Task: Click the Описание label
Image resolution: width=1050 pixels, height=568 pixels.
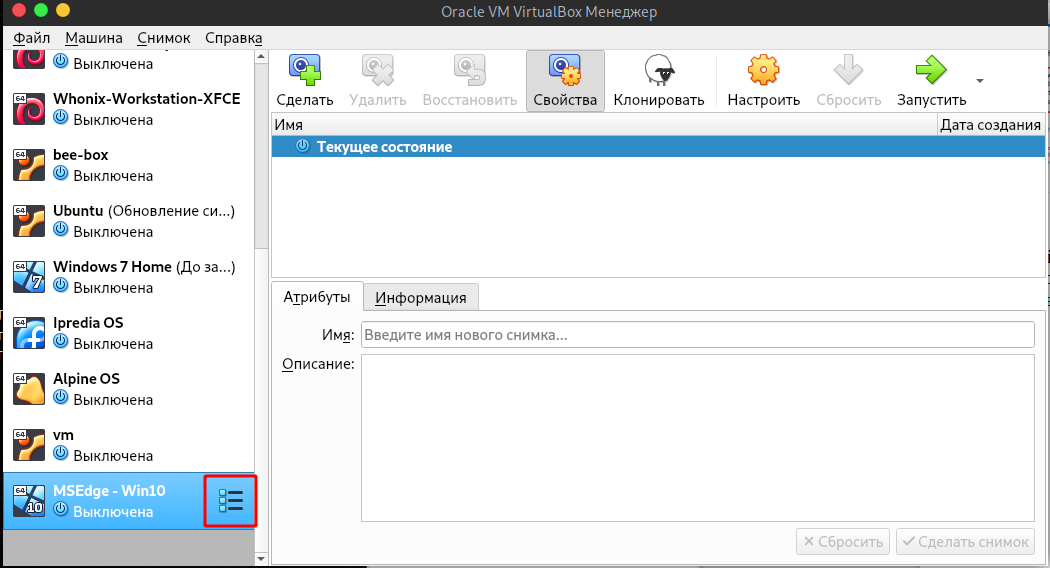Action: (x=318, y=364)
